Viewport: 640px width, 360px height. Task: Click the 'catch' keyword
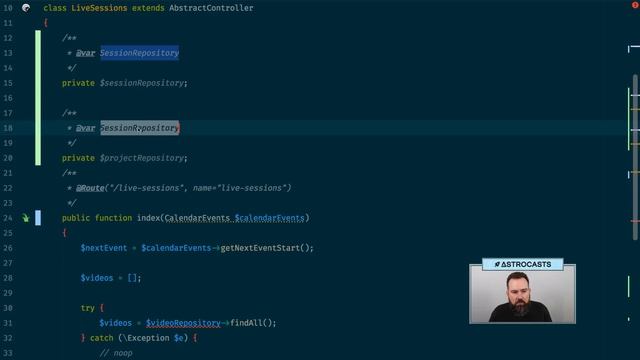[102, 338]
